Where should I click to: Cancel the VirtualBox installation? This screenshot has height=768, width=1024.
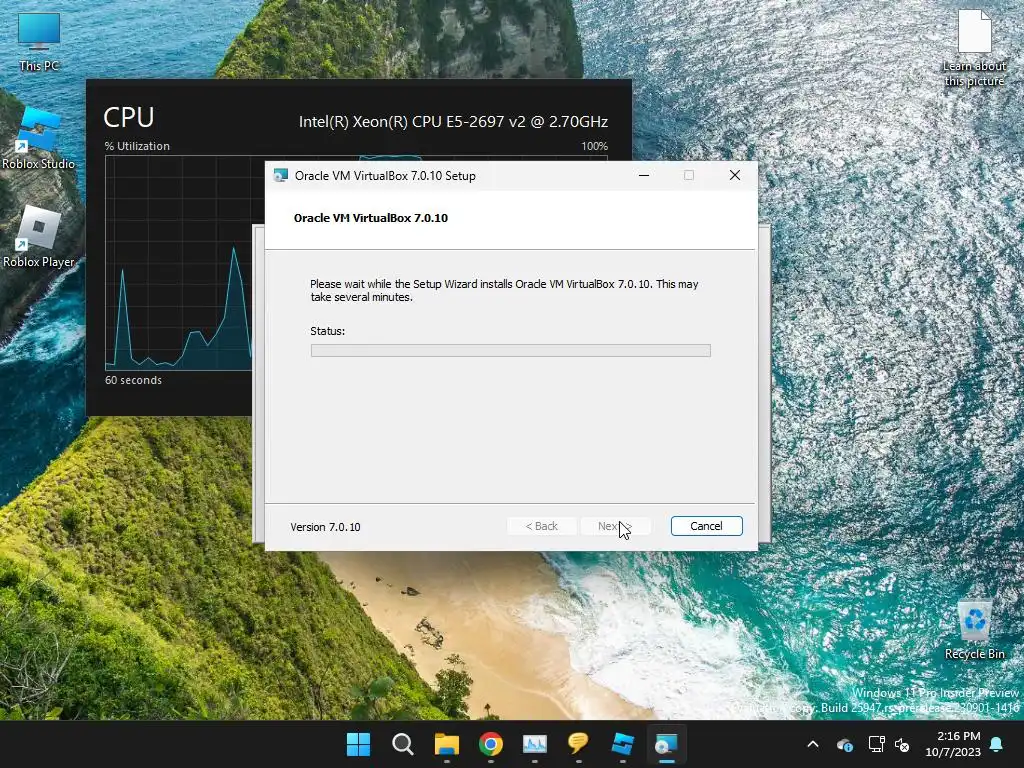[x=706, y=526]
